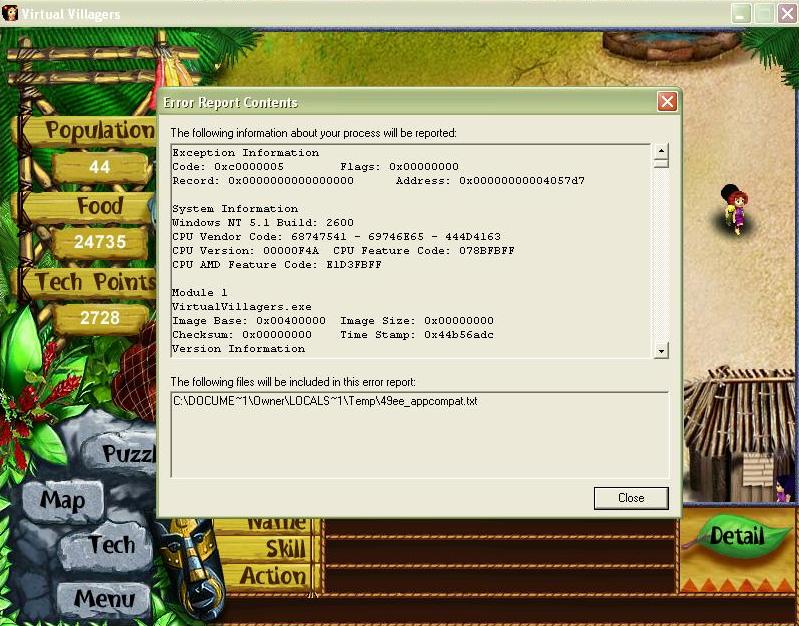The height and width of the screenshot is (626, 799).
Task: Click the Close button in the dialog
Action: [x=631, y=498]
